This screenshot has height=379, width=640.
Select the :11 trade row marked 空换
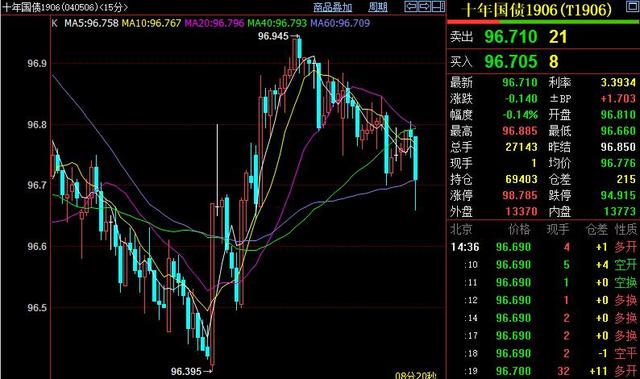544,282
